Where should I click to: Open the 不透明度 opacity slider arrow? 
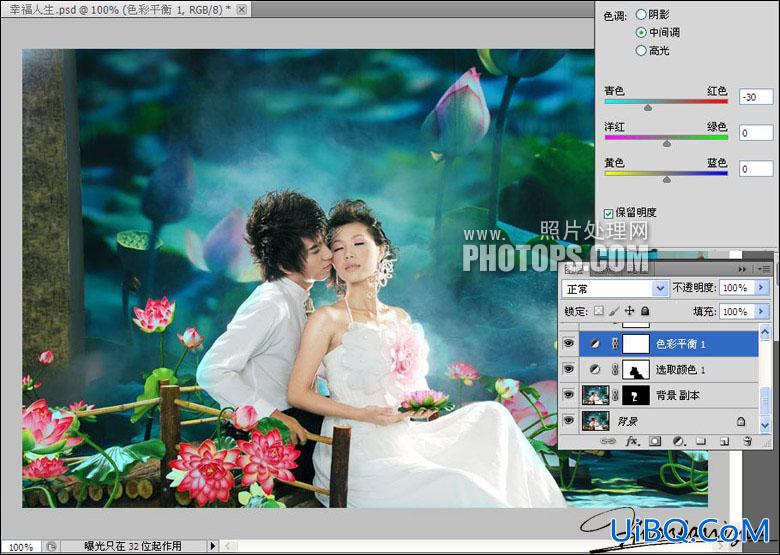click(x=762, y=287)
